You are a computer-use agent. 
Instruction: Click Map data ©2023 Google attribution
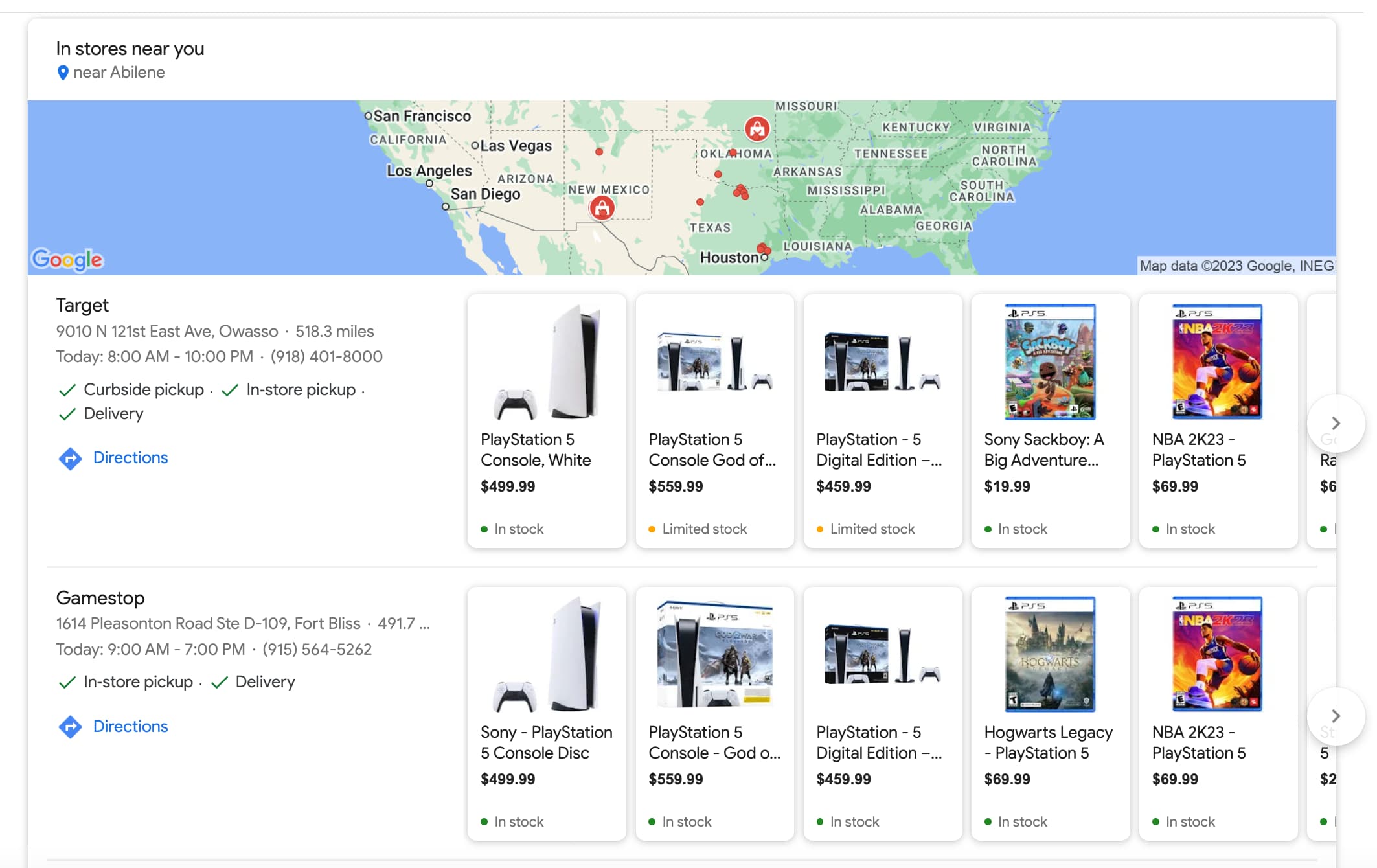(1236, 266)
